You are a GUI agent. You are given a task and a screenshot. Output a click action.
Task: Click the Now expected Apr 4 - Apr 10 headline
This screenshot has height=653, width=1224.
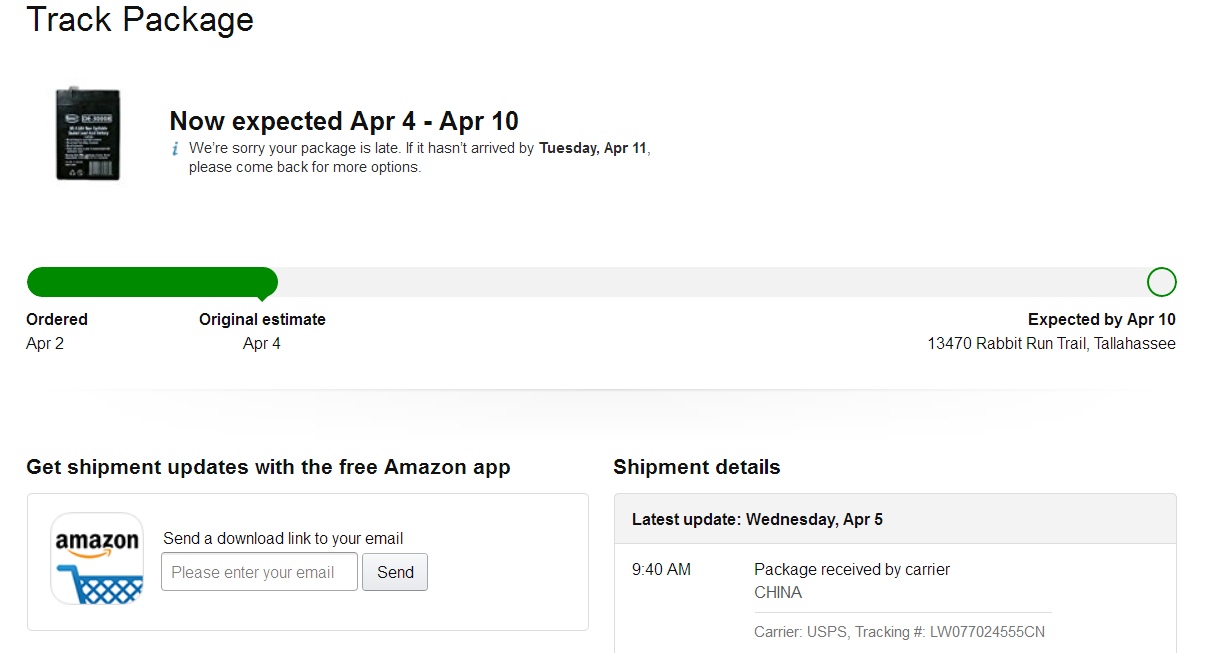tap(344, 121)
